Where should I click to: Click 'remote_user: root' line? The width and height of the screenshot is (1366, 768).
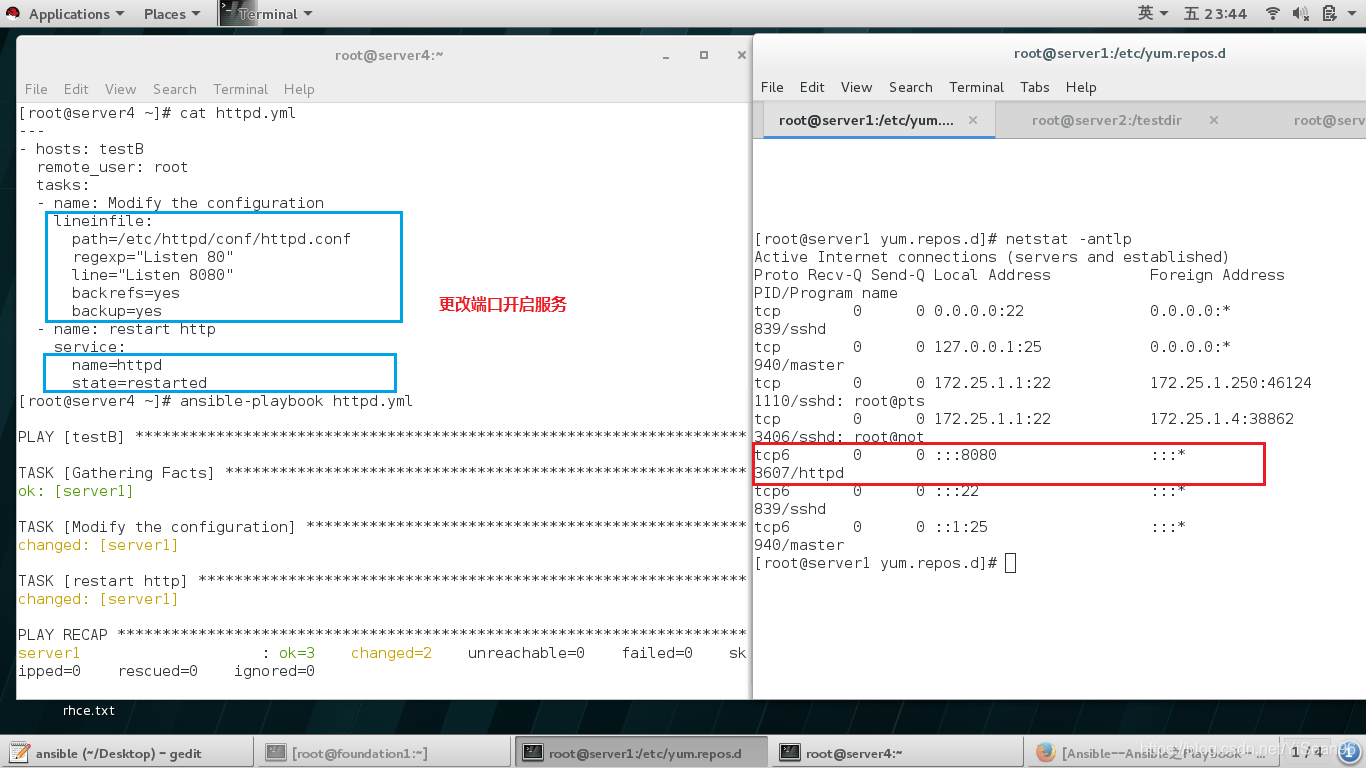[112, 167]
